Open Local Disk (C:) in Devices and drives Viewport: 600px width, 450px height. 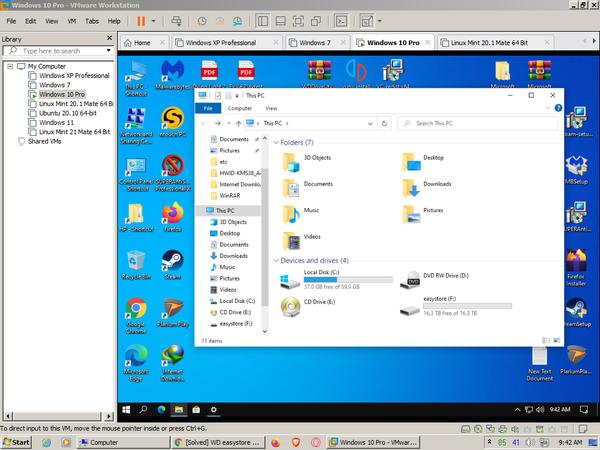tap(320, 277)
